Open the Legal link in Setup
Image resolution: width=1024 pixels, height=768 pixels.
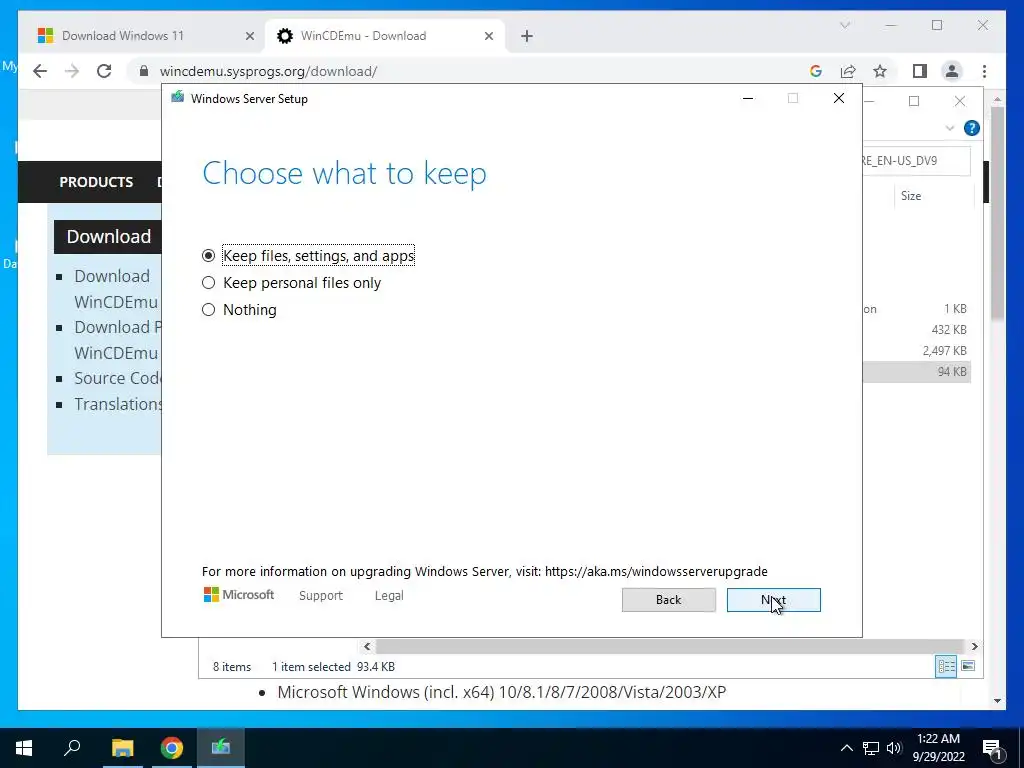389,596
